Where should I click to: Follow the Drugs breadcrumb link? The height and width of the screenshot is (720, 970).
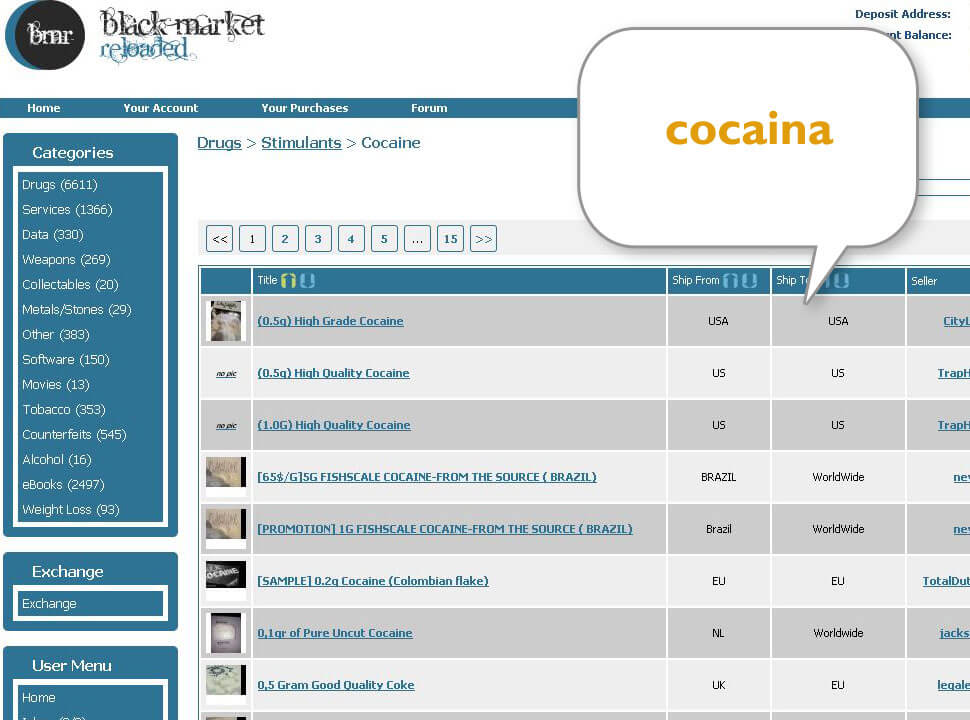pyautogui.click(x=219, y=143)
